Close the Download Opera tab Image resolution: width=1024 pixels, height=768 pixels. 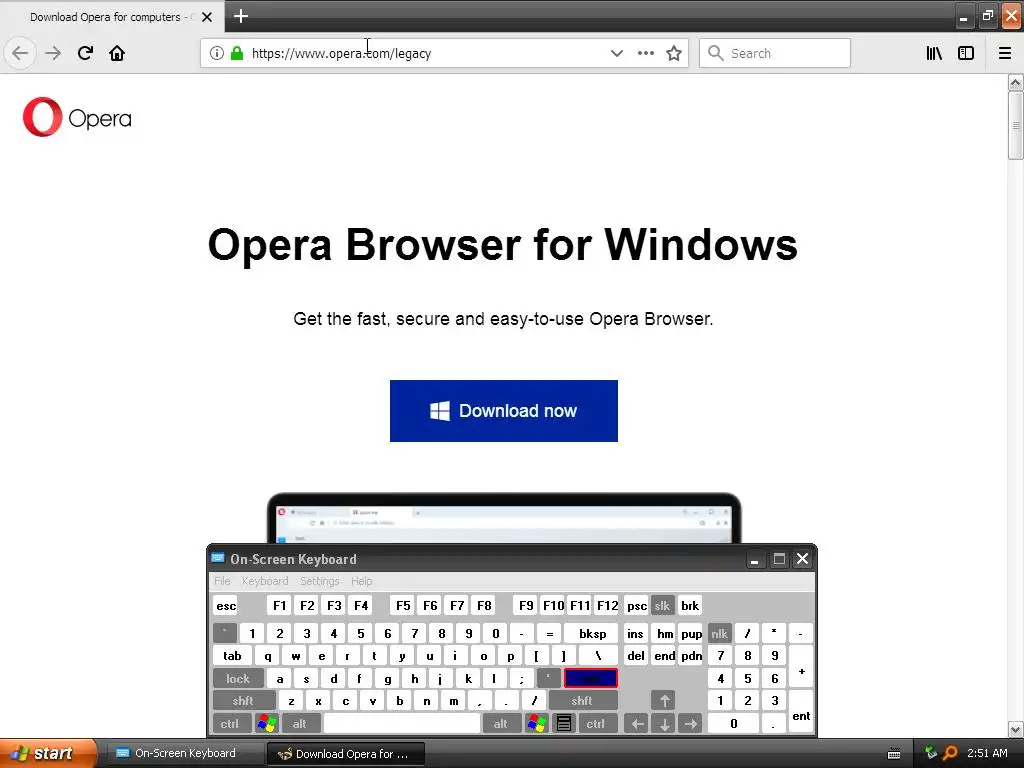pos(207,17)
